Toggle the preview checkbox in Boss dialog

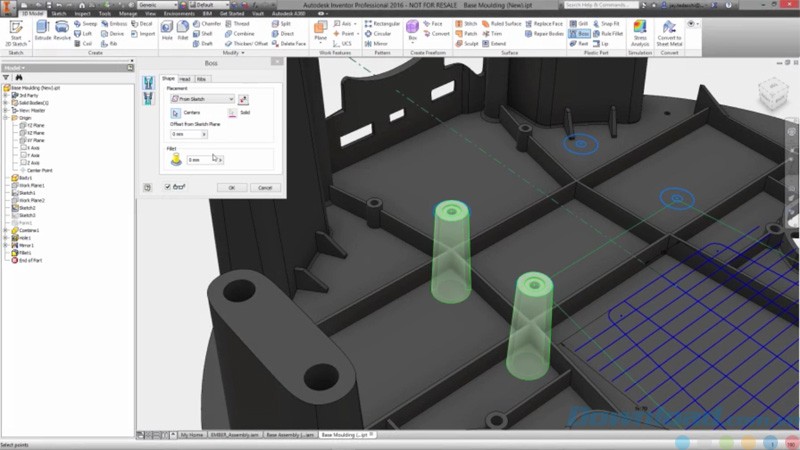point(167,186)
